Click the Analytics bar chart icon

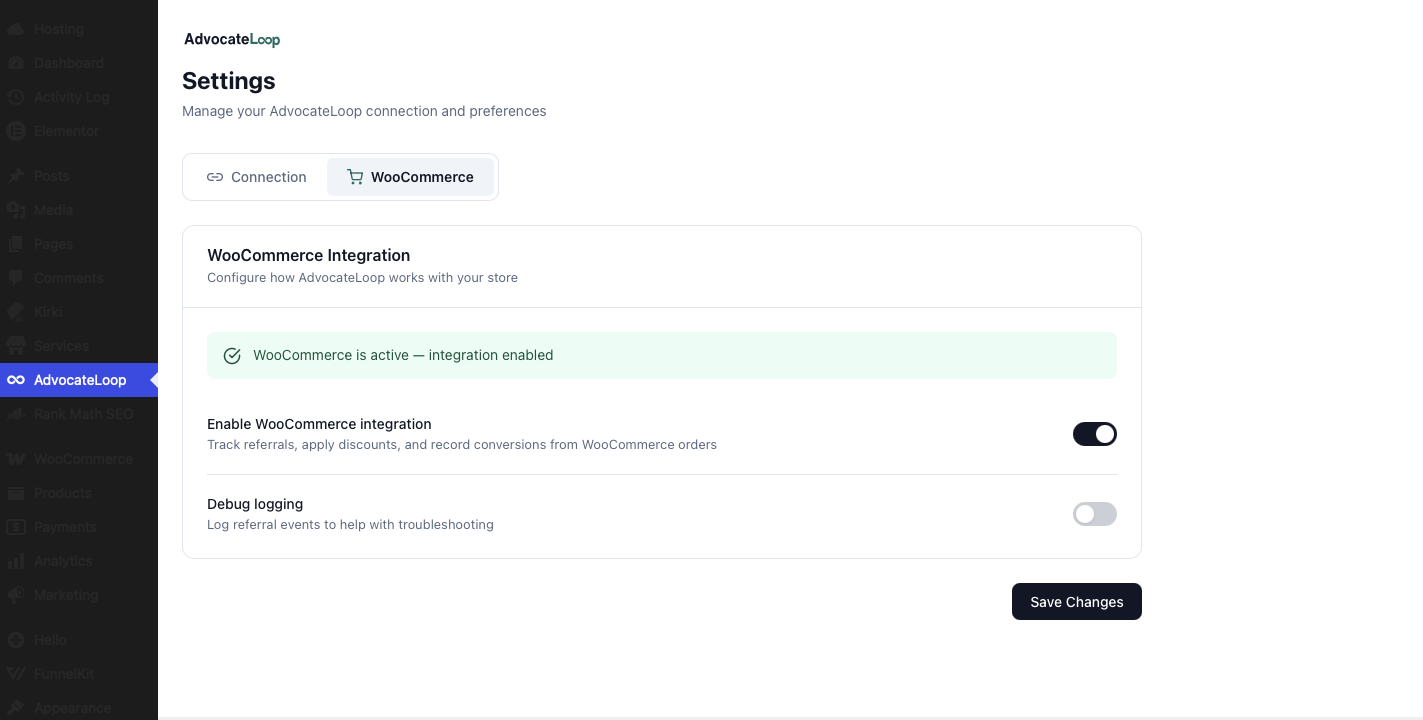[x=16, y=561]
